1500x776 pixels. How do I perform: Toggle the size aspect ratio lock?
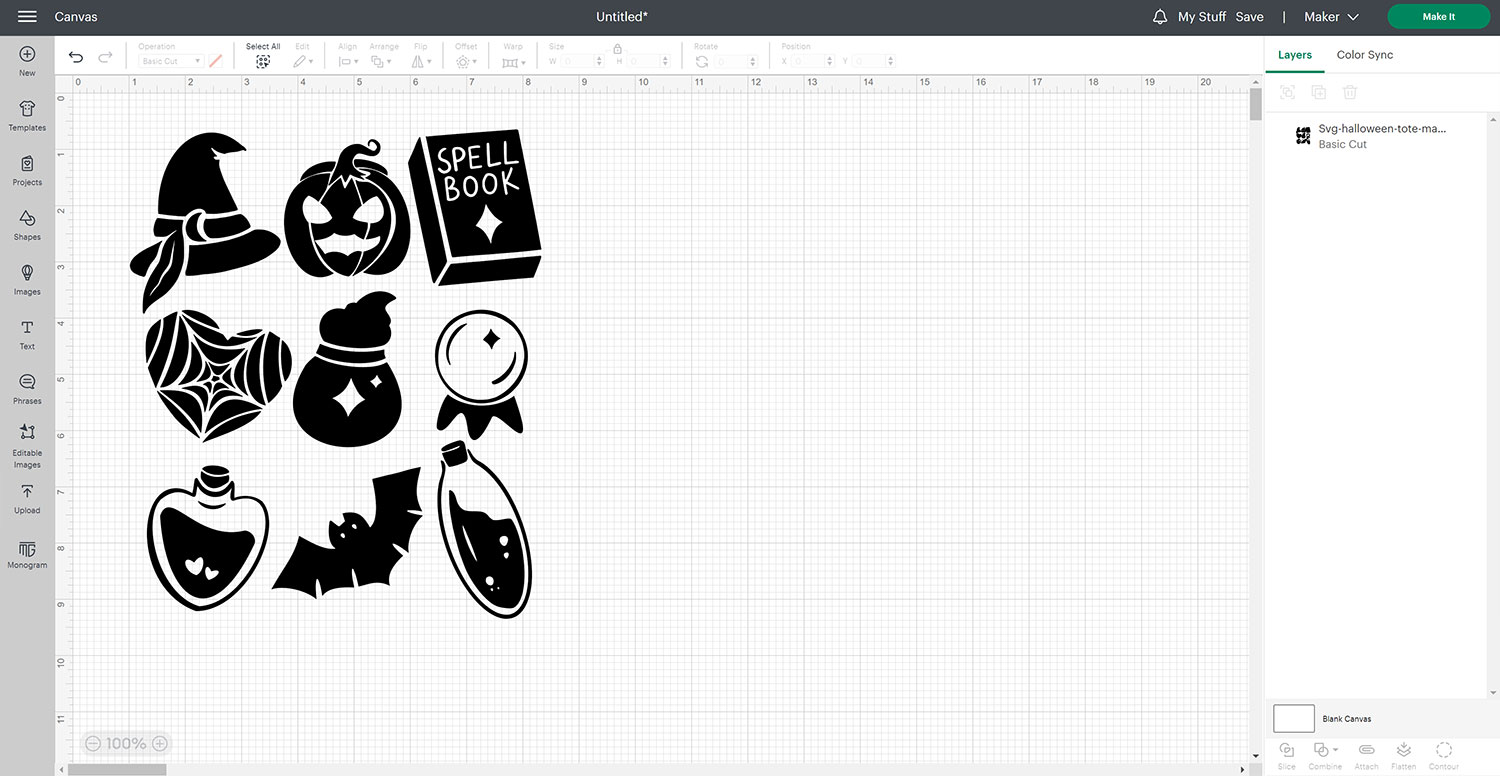[x=618, y=48]
